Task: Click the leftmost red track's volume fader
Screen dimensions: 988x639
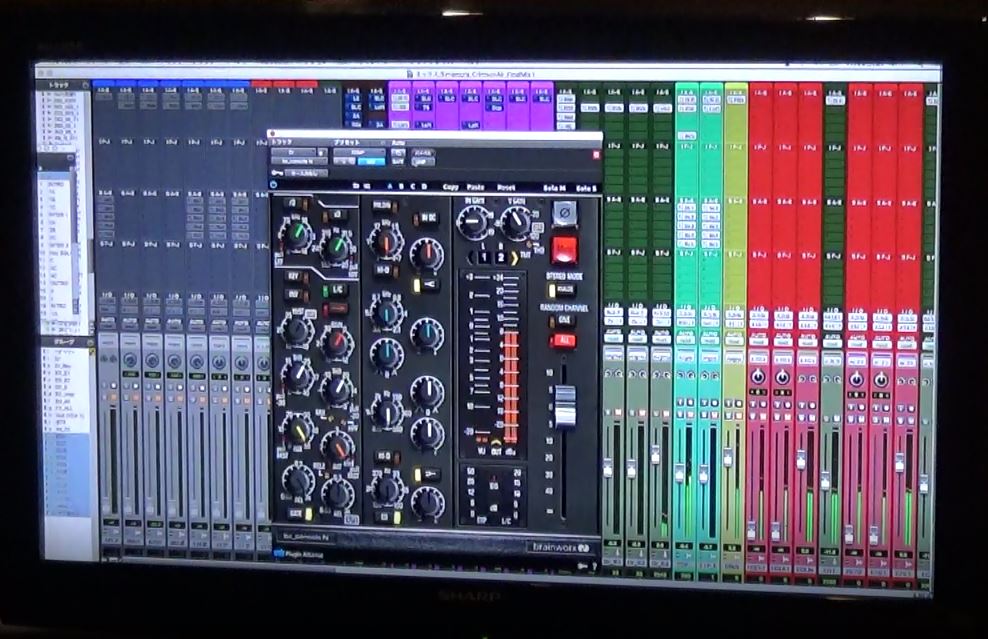Action: 751,531
